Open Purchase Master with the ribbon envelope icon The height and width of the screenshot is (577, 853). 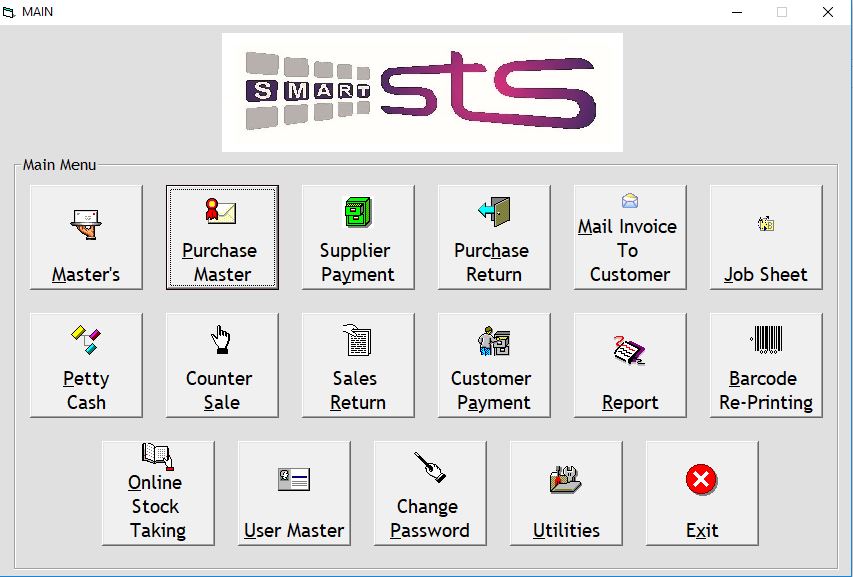[222, 237]
